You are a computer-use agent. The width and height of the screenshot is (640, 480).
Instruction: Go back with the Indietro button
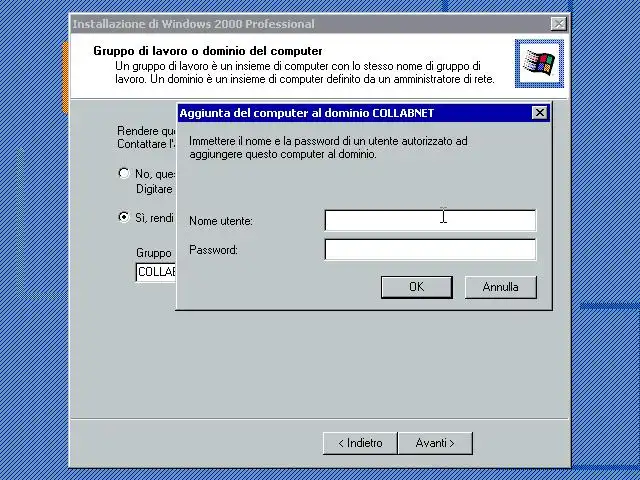pyautogui.click(x=360, y=443)
